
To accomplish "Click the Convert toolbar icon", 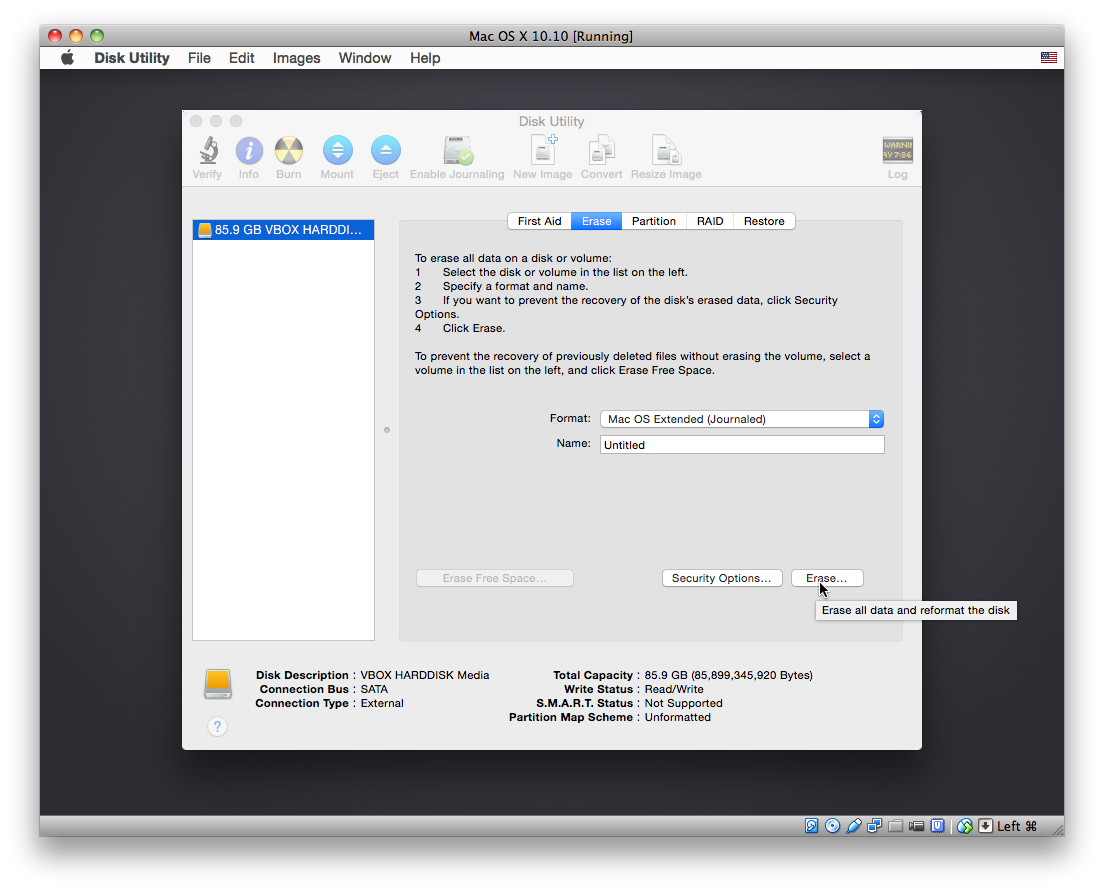I will coord(601,150).
